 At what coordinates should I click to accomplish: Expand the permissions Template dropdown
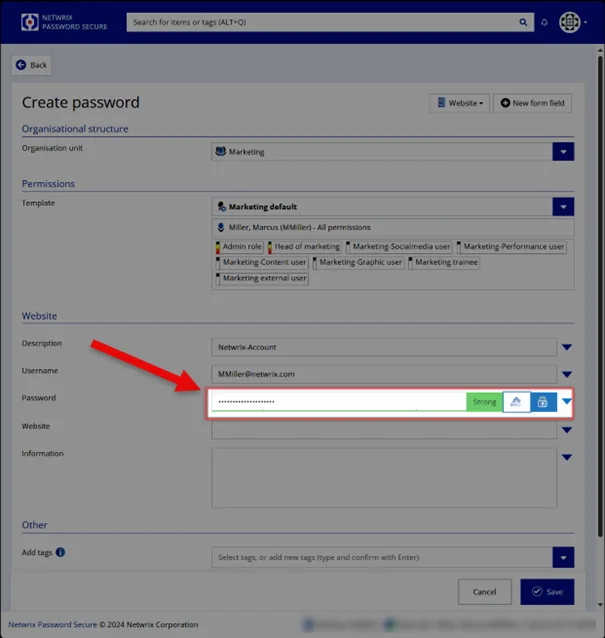[563, 207]
